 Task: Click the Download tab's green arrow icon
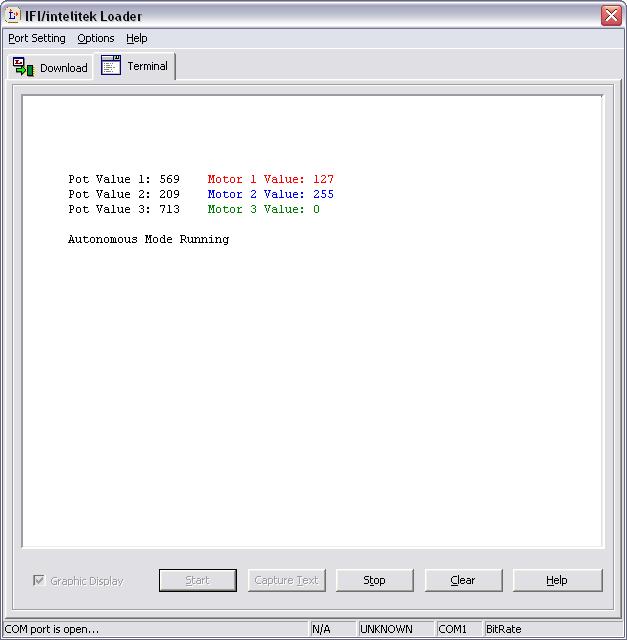pos(23,67)
